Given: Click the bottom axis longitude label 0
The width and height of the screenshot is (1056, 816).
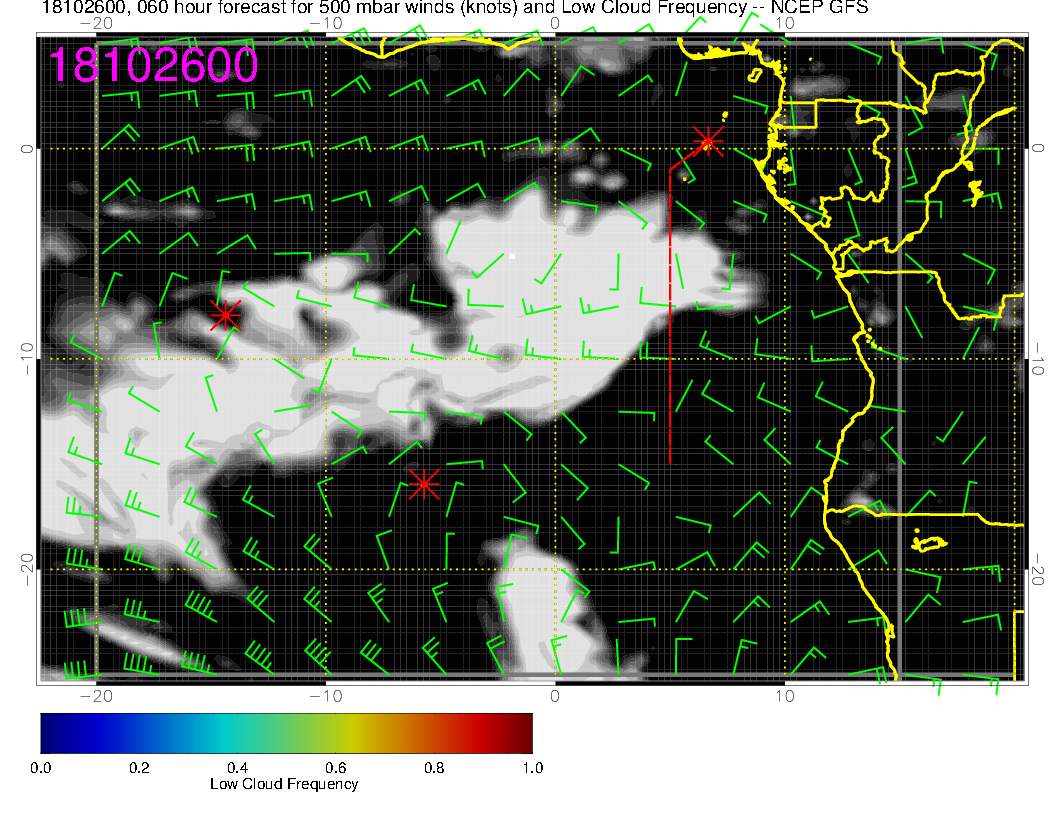Looking at the screenshot, I should pos(555,694).
